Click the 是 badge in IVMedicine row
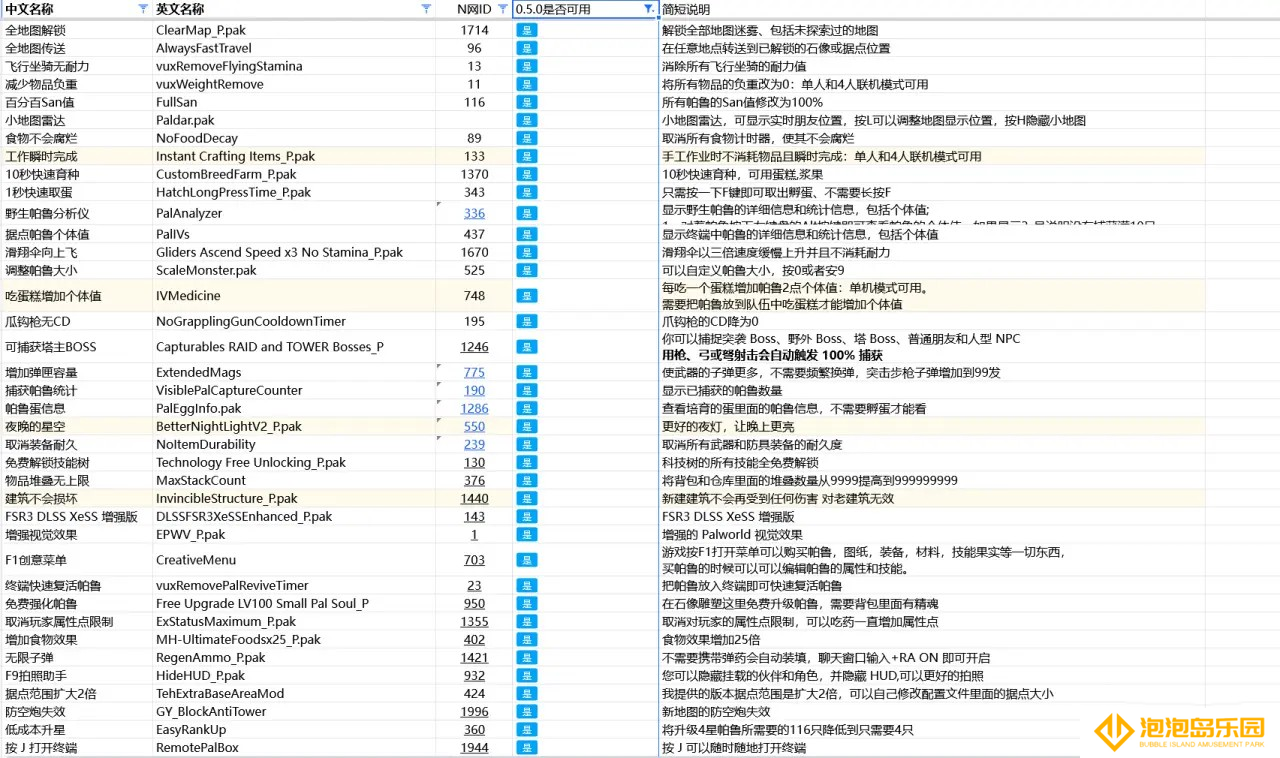 [527, 296]
